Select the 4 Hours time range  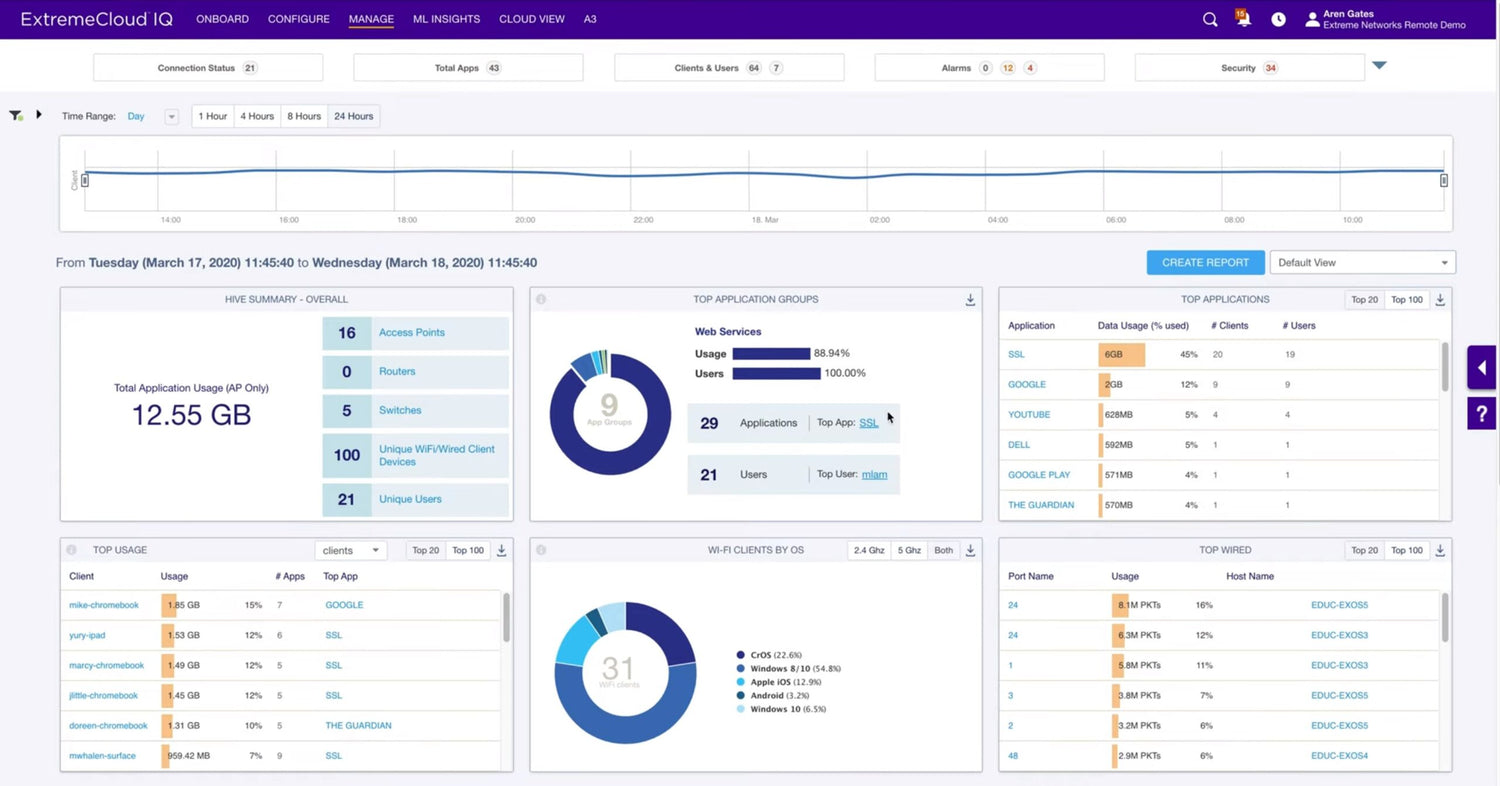(257, 116)
